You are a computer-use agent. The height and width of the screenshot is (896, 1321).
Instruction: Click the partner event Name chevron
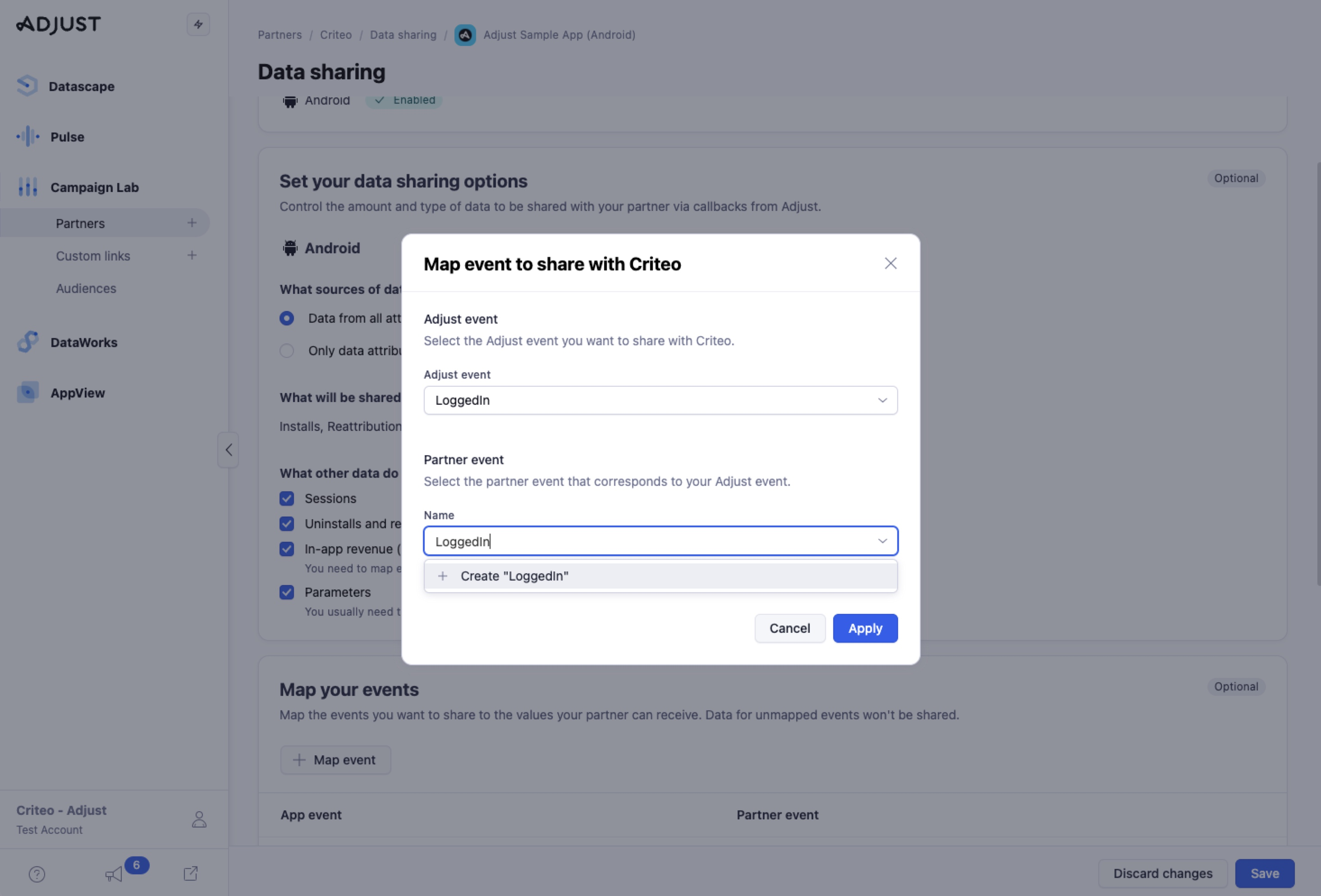point(882,541)
